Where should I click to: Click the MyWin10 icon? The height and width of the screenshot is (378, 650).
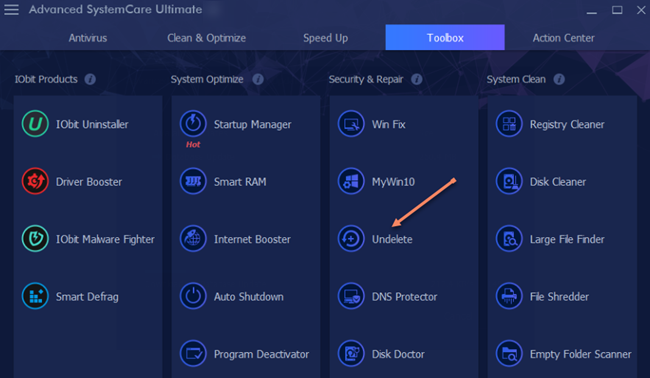(351, 182)
